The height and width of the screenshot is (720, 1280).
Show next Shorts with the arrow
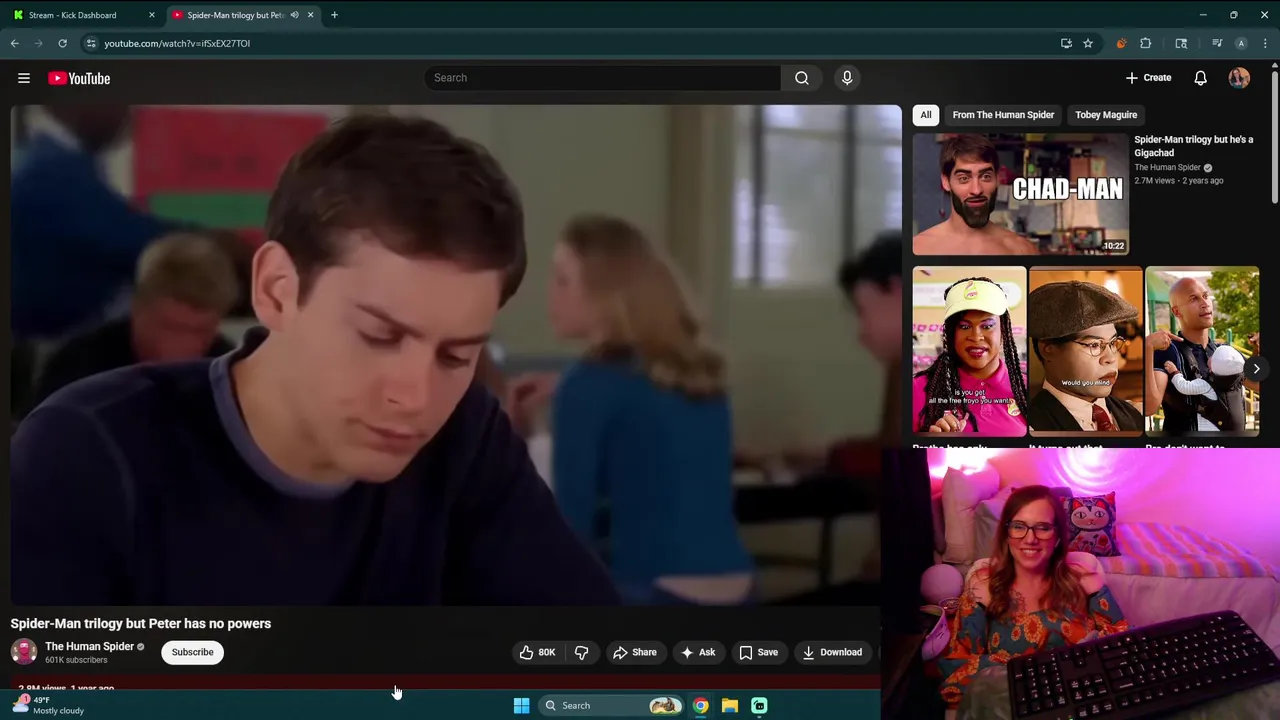(x=1256, y=369)
